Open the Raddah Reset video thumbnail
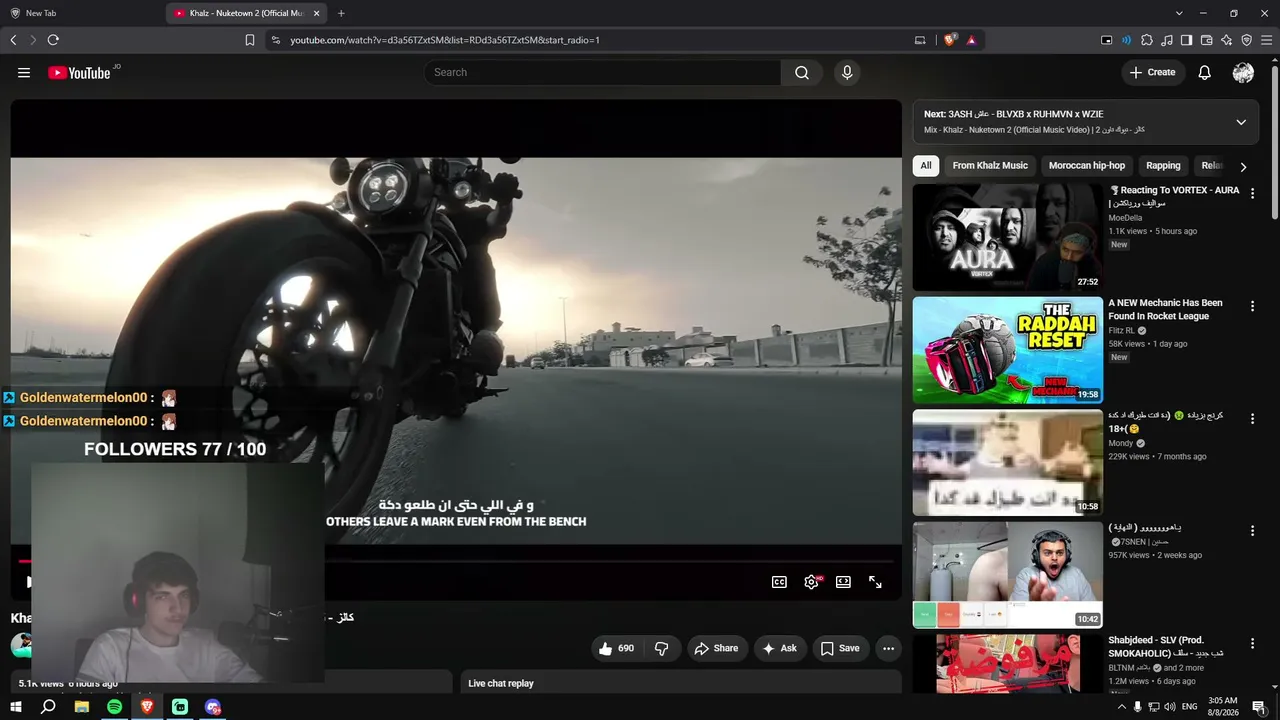This screenshot has height=720, width=1280. coord(1008,350)
